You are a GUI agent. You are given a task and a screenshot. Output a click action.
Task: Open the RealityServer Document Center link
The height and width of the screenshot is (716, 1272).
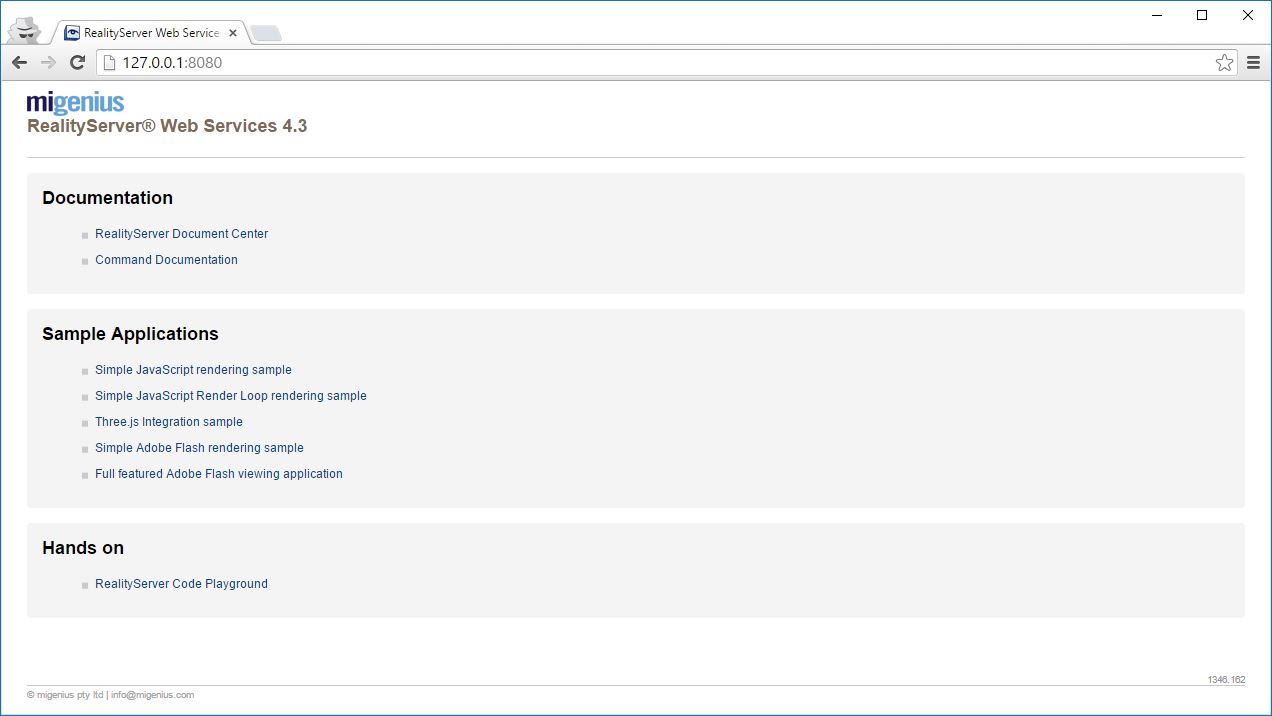181,234
